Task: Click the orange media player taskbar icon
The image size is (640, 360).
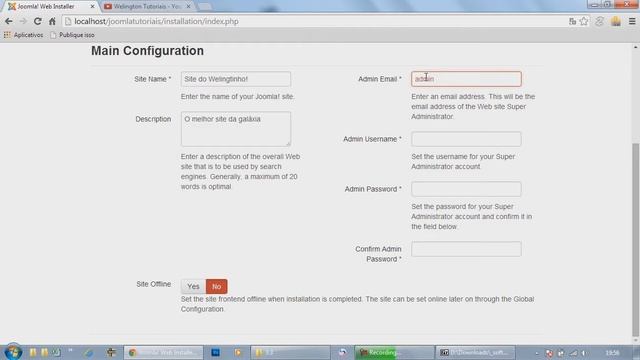Action: coord(238,352)
